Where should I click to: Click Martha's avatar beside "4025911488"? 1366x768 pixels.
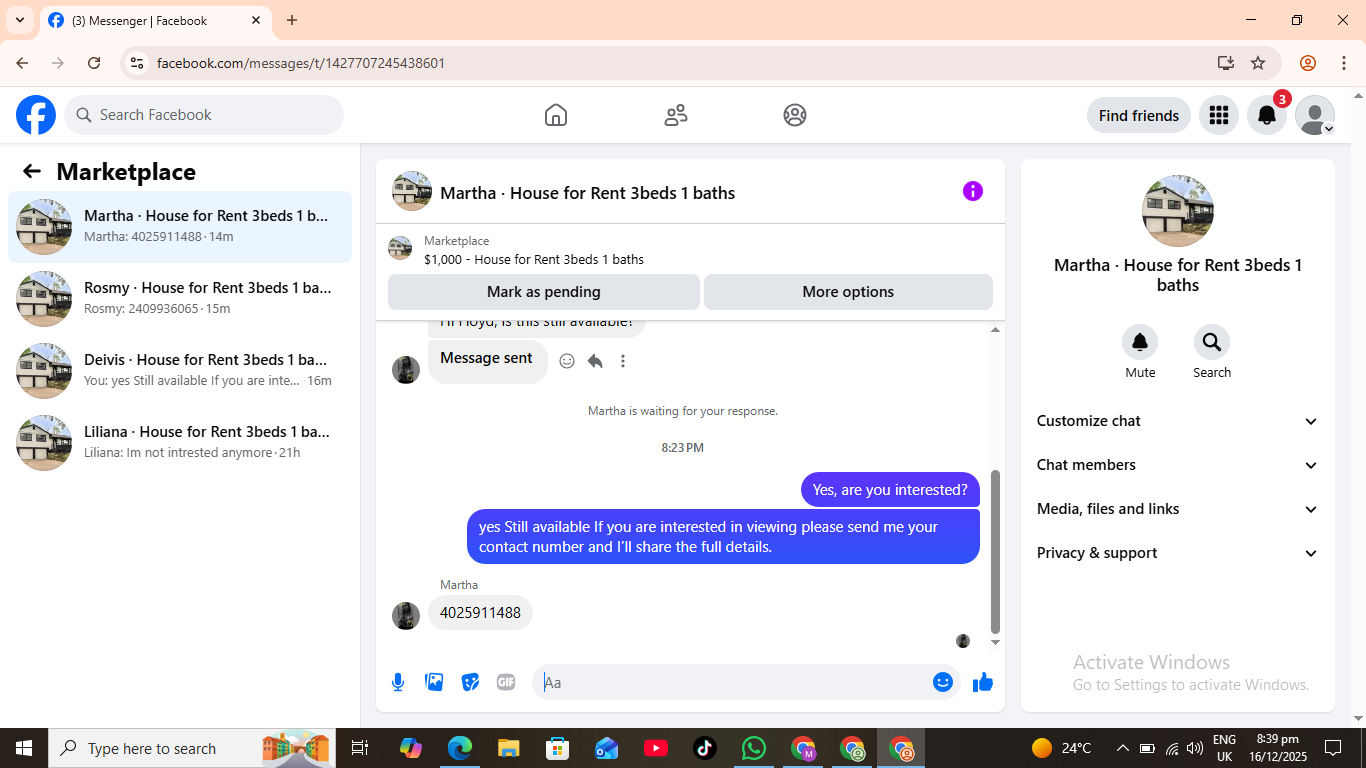pyautogui.click(x=406, y=615)
